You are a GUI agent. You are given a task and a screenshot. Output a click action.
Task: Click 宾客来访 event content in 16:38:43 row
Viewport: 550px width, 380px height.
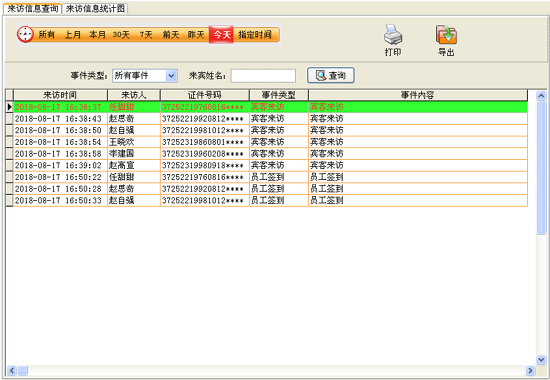(x=327, y=119)
